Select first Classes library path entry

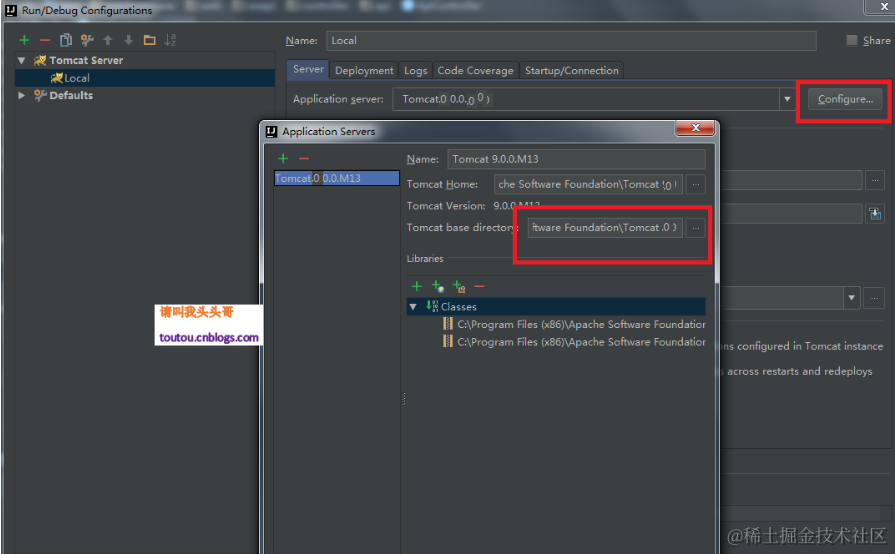click(574, 325)
